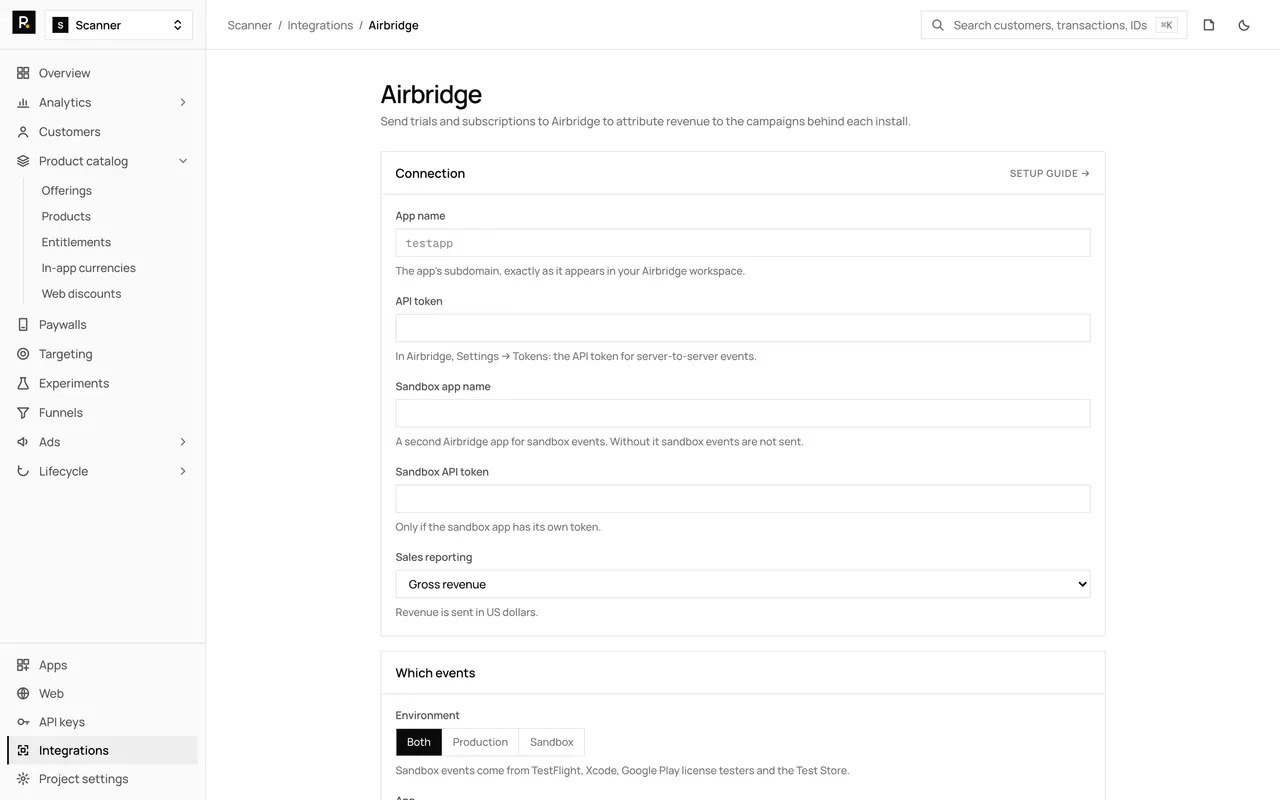Expand the Analytics section chevron
1280x800 pixels.
click(x=183, y=102)
